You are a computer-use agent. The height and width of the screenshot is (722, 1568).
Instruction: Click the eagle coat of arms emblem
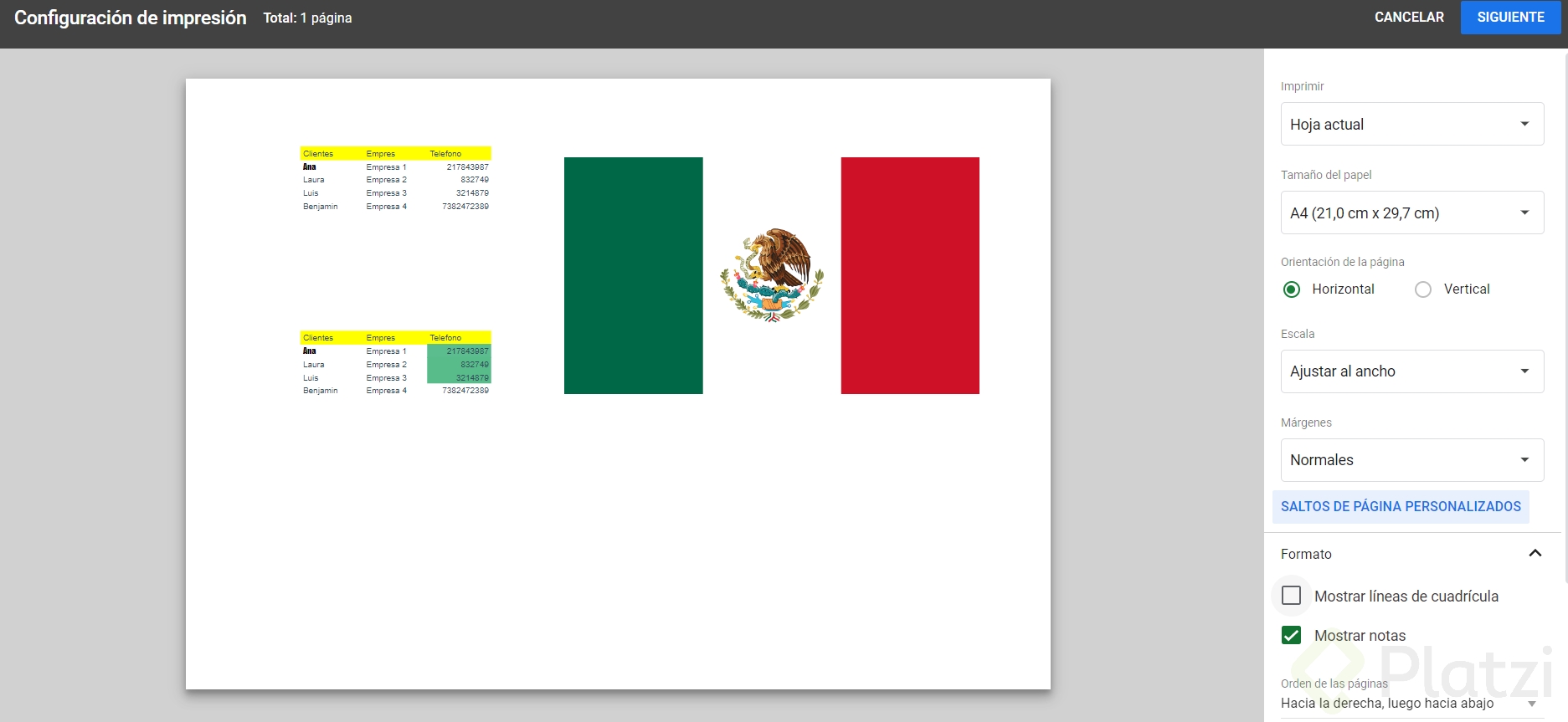pos(772,275)
